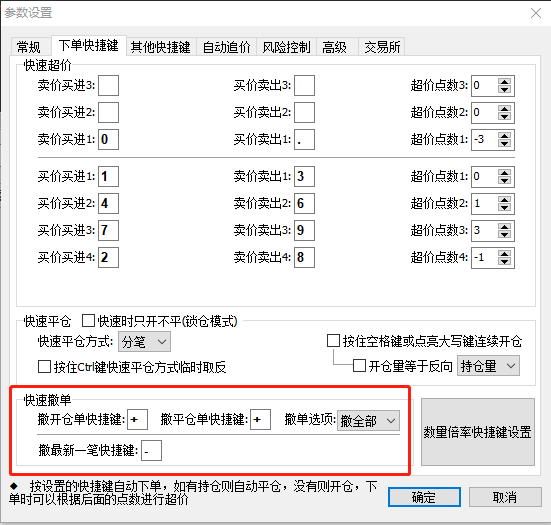This screenshot has width=551, height=525.
Task: Increase 超价点数1 in the 买价买进1 row
Action: pos(505,173)
